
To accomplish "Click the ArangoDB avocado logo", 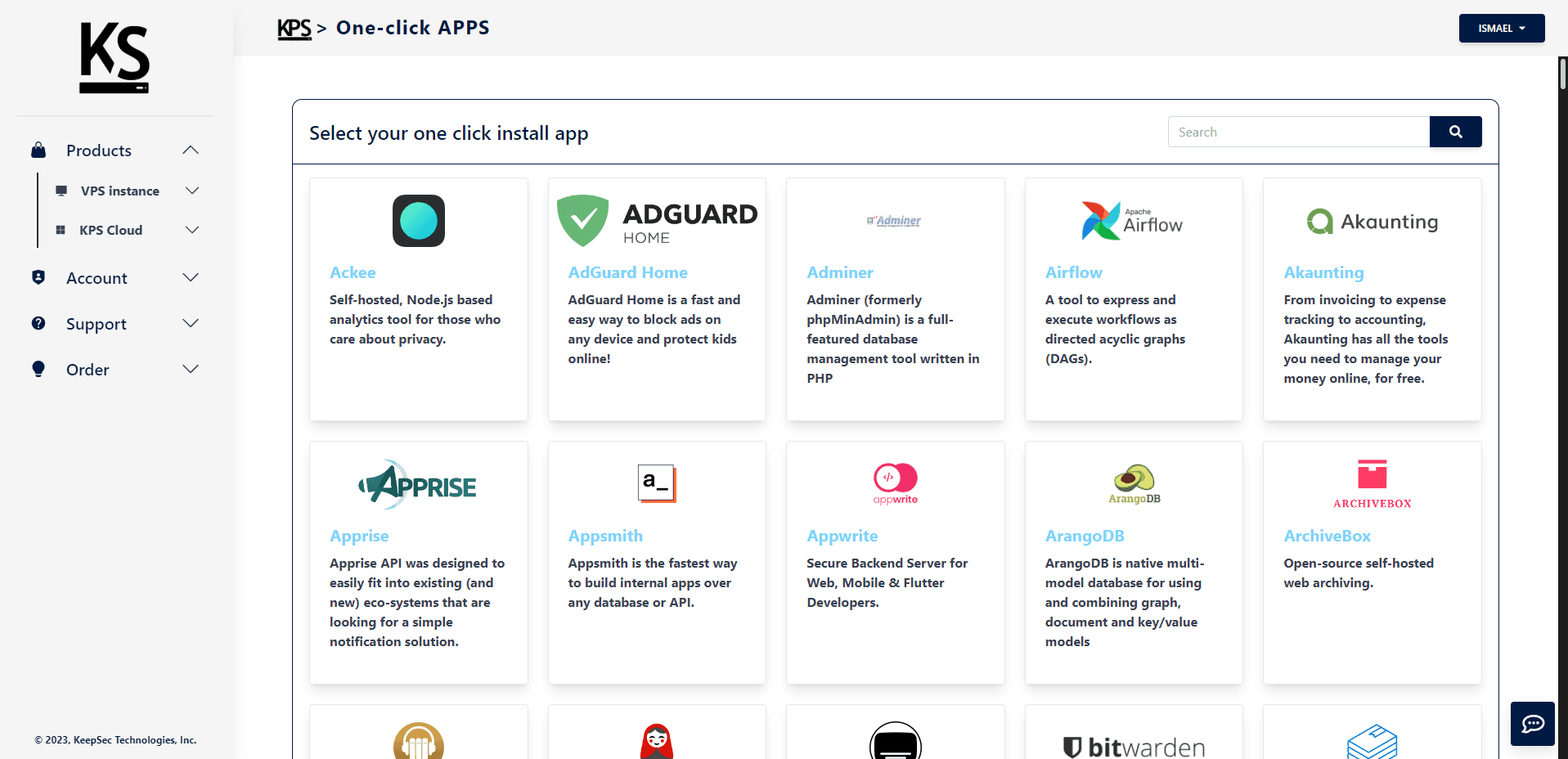I will 1134,484.
